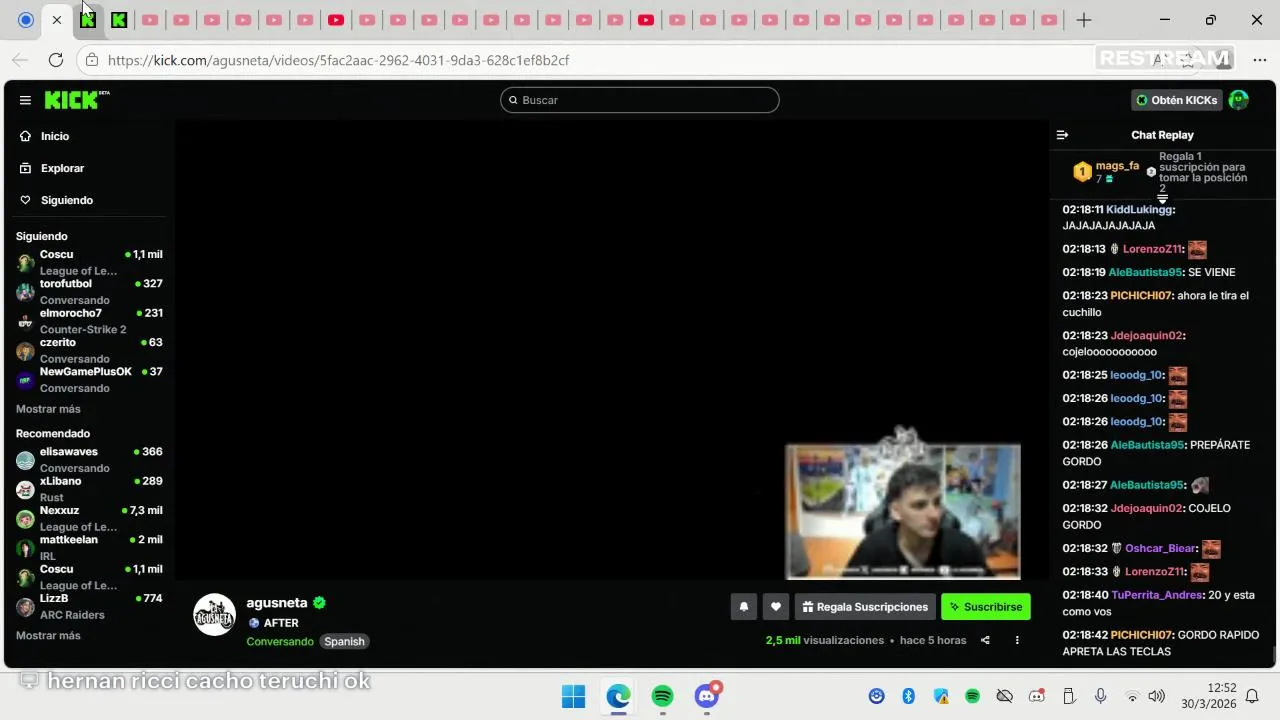Click the mags_fa leaderboard name

click(1117, 166)
